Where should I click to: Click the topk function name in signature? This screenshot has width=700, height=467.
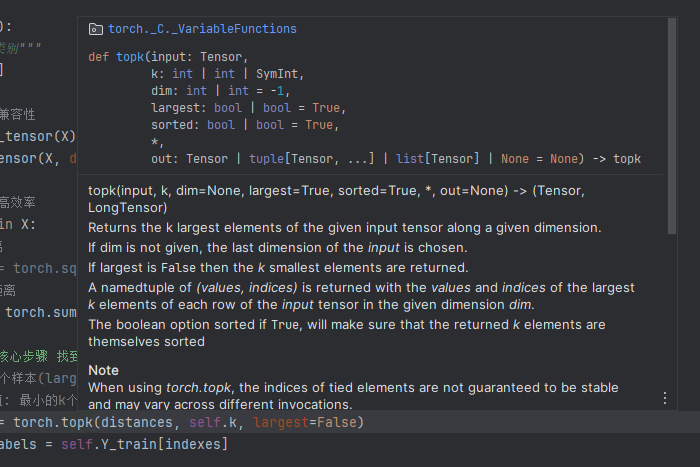130,57
